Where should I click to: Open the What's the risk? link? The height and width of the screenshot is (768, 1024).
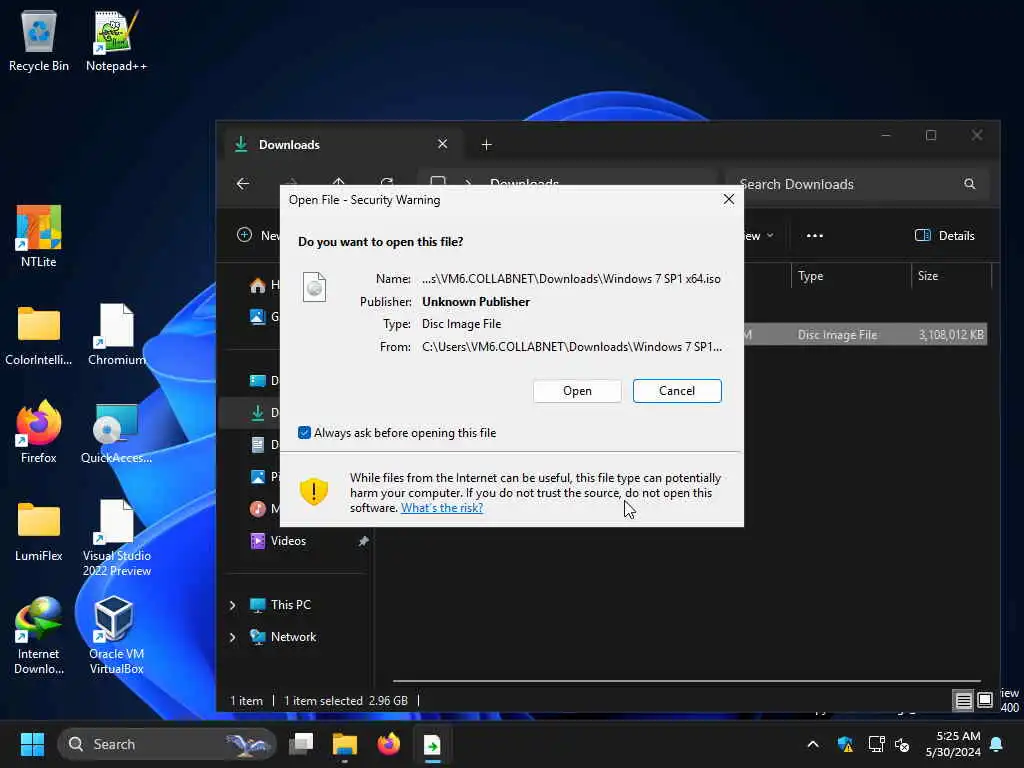pyautogui.click(x=441, y=507)
